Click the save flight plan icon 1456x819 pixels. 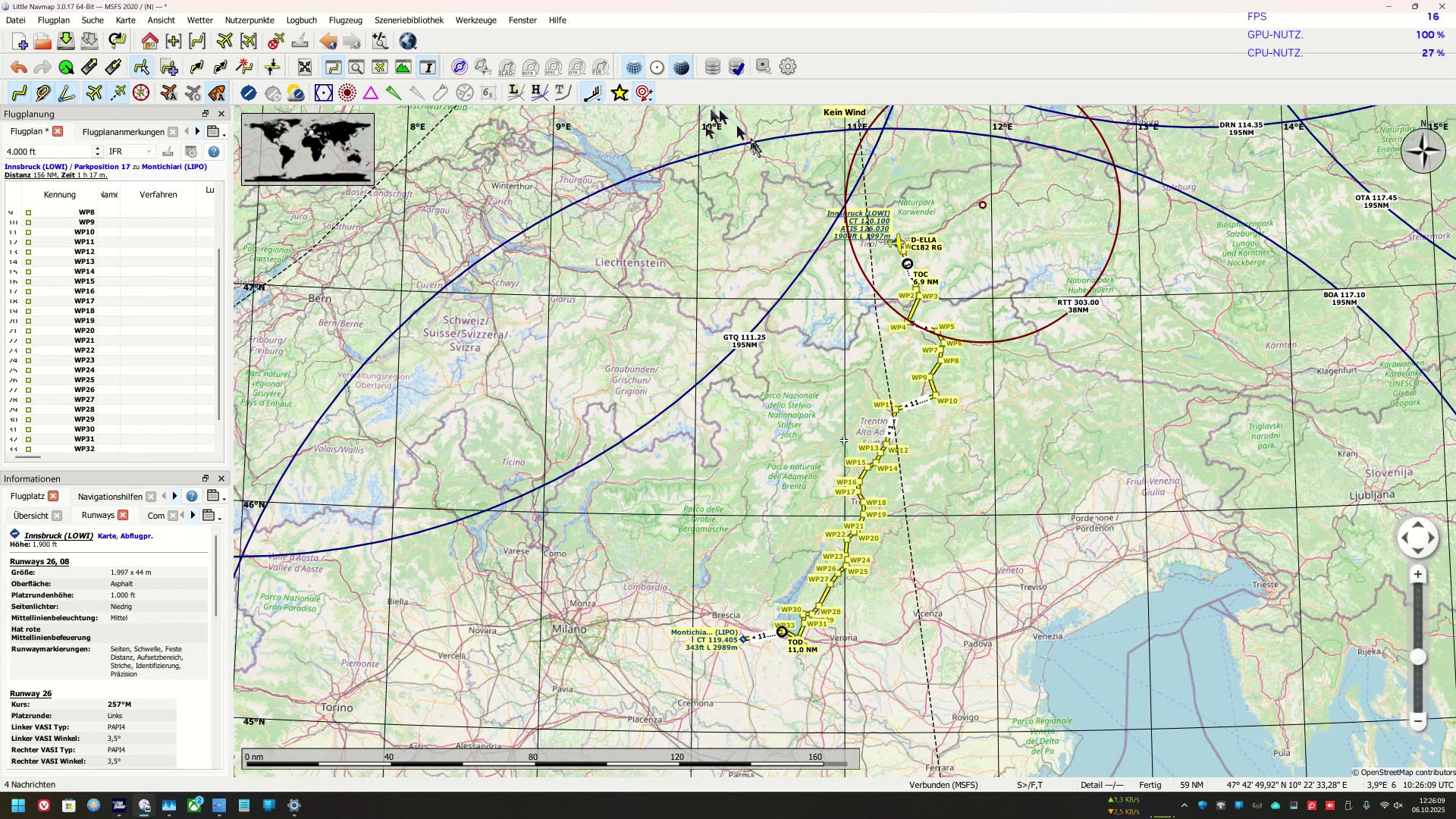66,41
